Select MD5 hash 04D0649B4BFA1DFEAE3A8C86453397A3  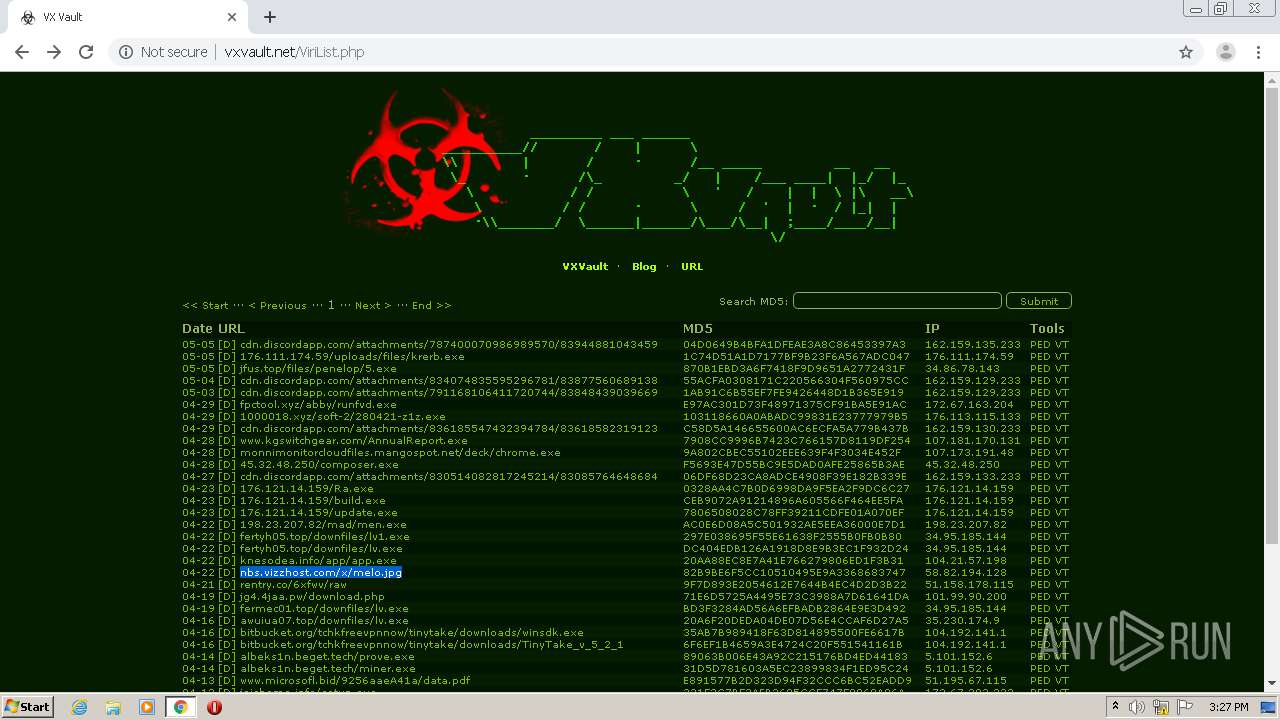point(794,345)
